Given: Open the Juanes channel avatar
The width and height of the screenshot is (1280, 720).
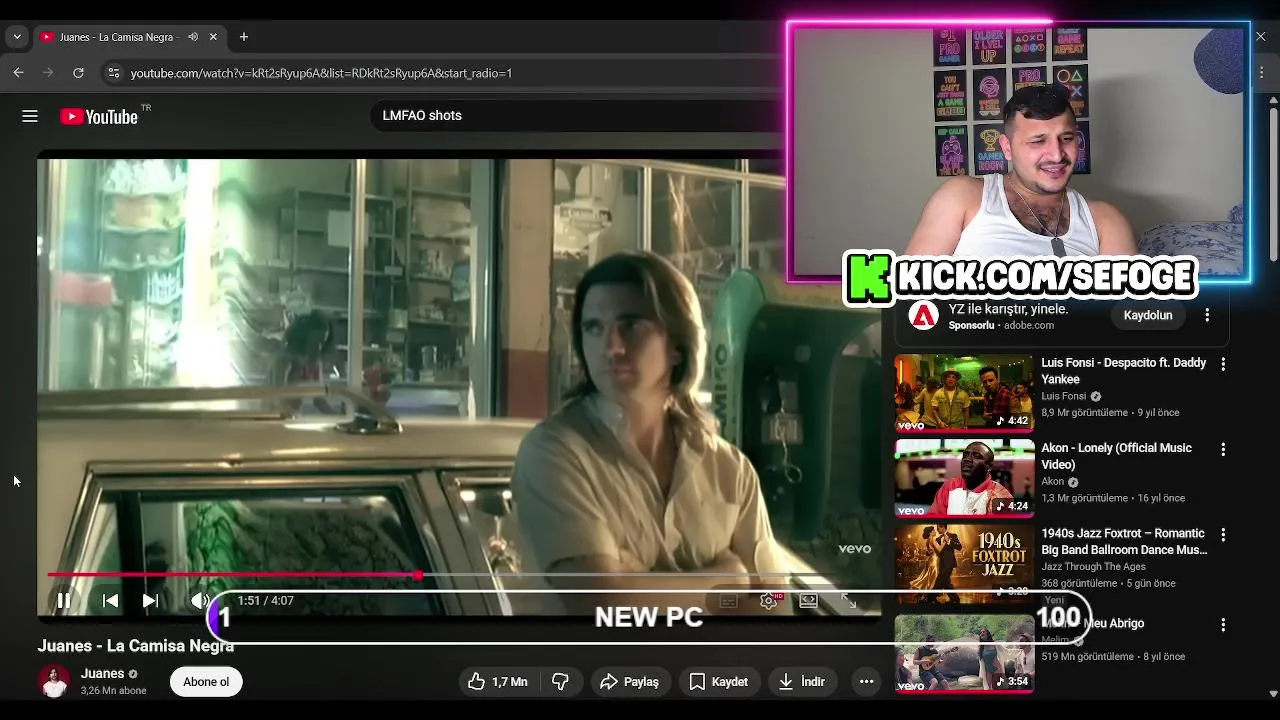Looking at the screenshot, I should pyautogui.click(x=54, y=681).
